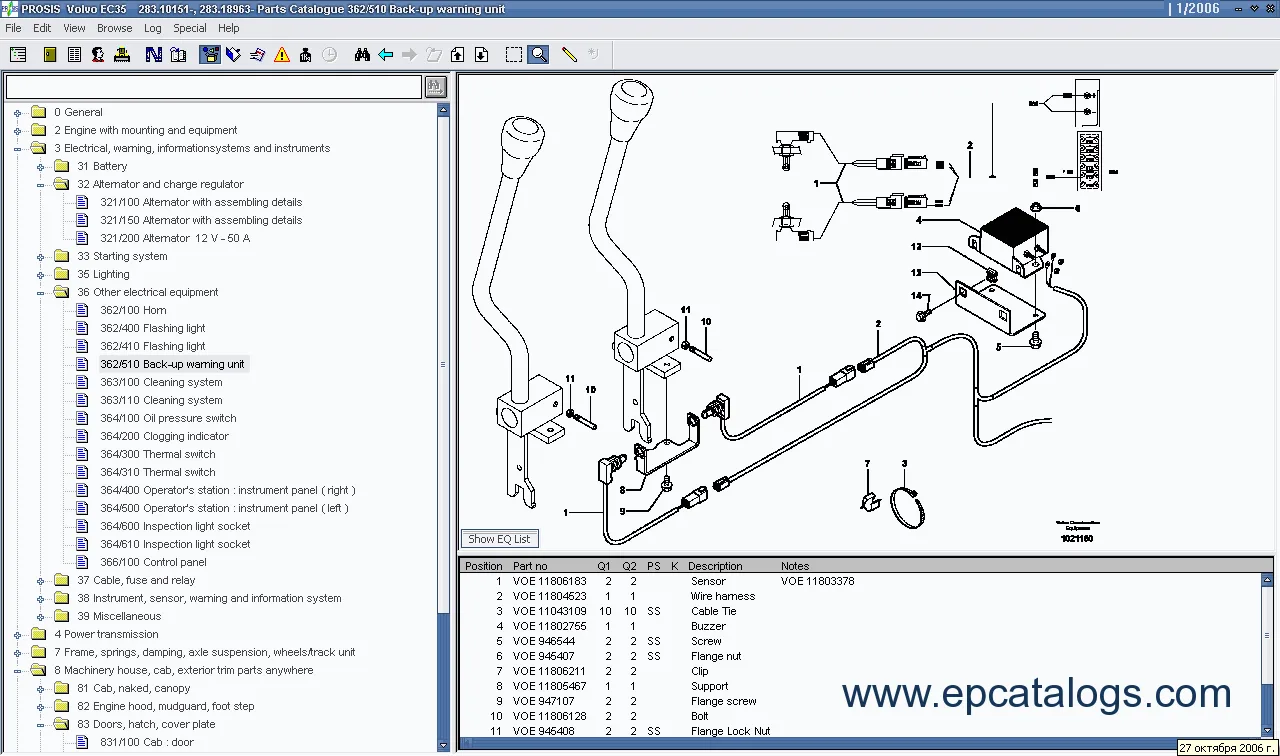Expand the 31 Battery node
The height and width of the screenshot is (756, 1280).
pos(40,166)
